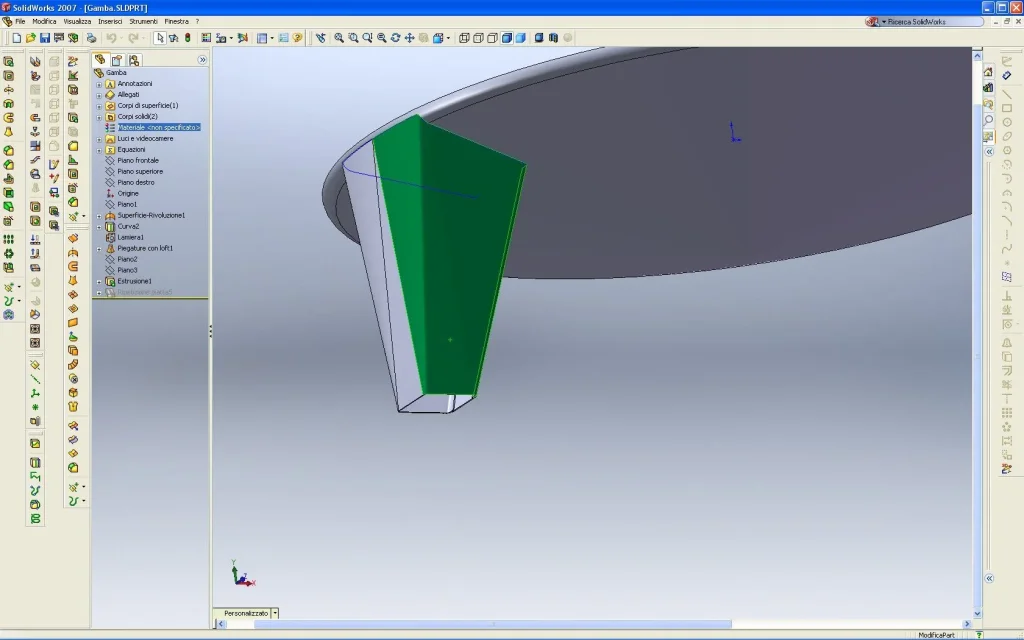Open the SolidWorks Help question mark icon
The image size is (1024, 640).
click(298, 38)
